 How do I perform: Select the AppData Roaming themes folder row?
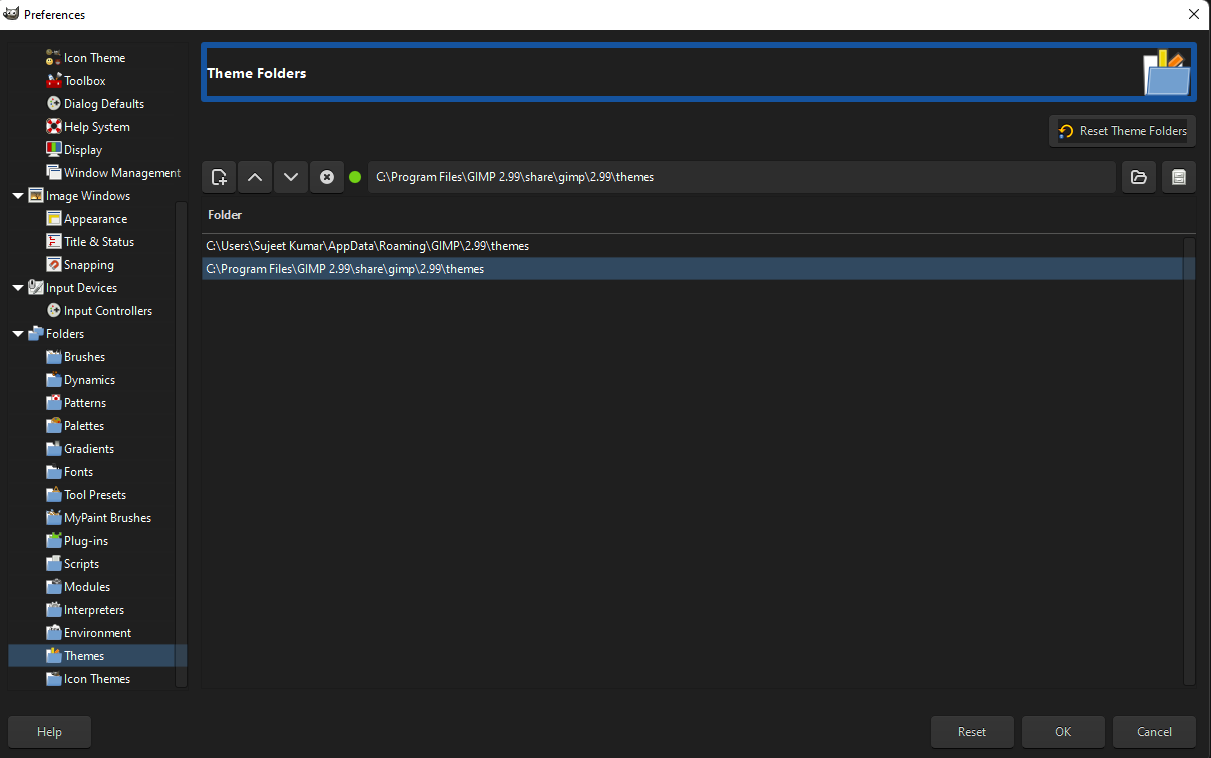[x=692, y=246]
